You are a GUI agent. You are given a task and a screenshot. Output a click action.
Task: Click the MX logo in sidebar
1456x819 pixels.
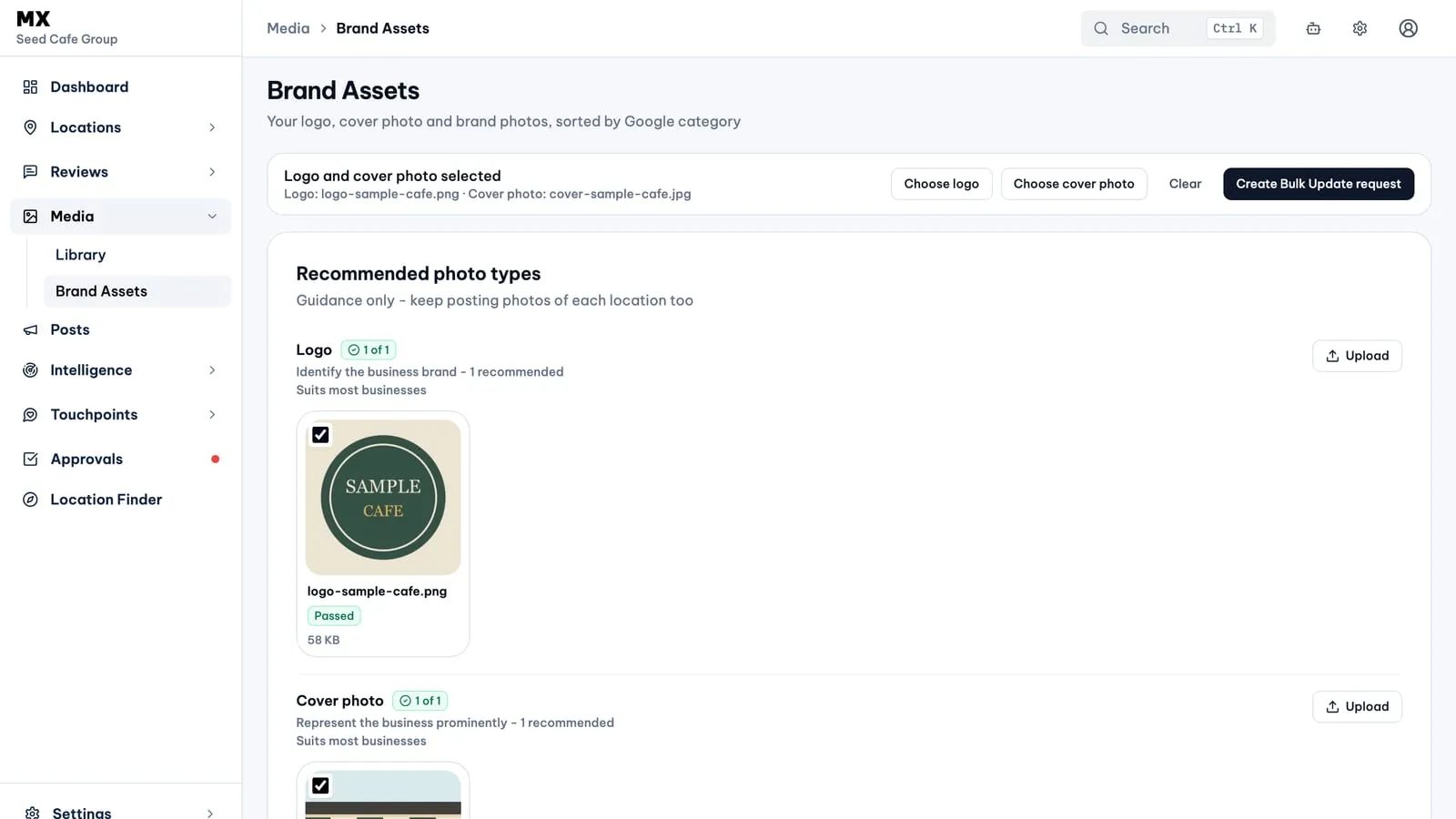tap(34, 19)
